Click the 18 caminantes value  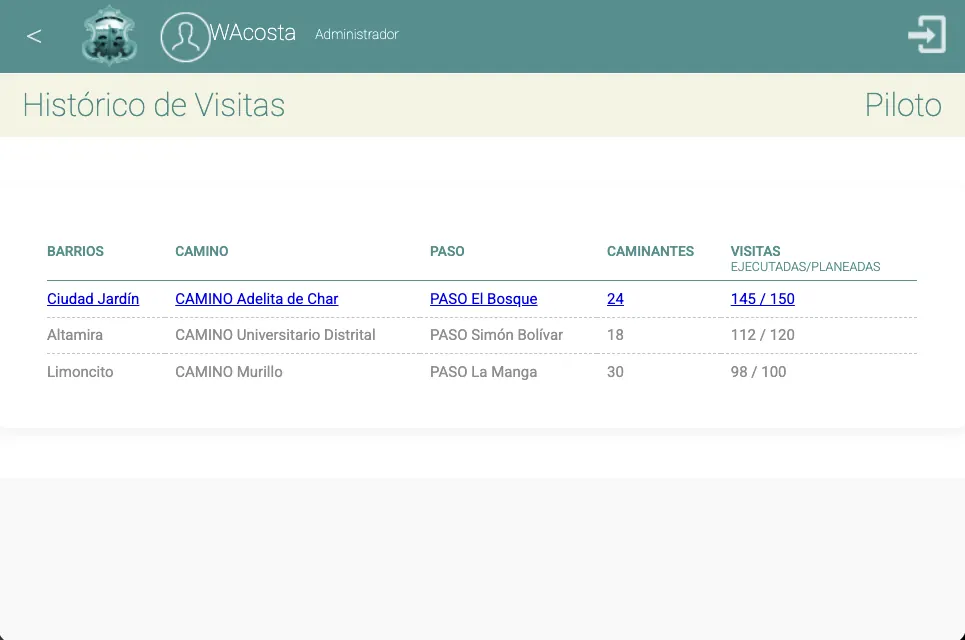click(615, 335)
